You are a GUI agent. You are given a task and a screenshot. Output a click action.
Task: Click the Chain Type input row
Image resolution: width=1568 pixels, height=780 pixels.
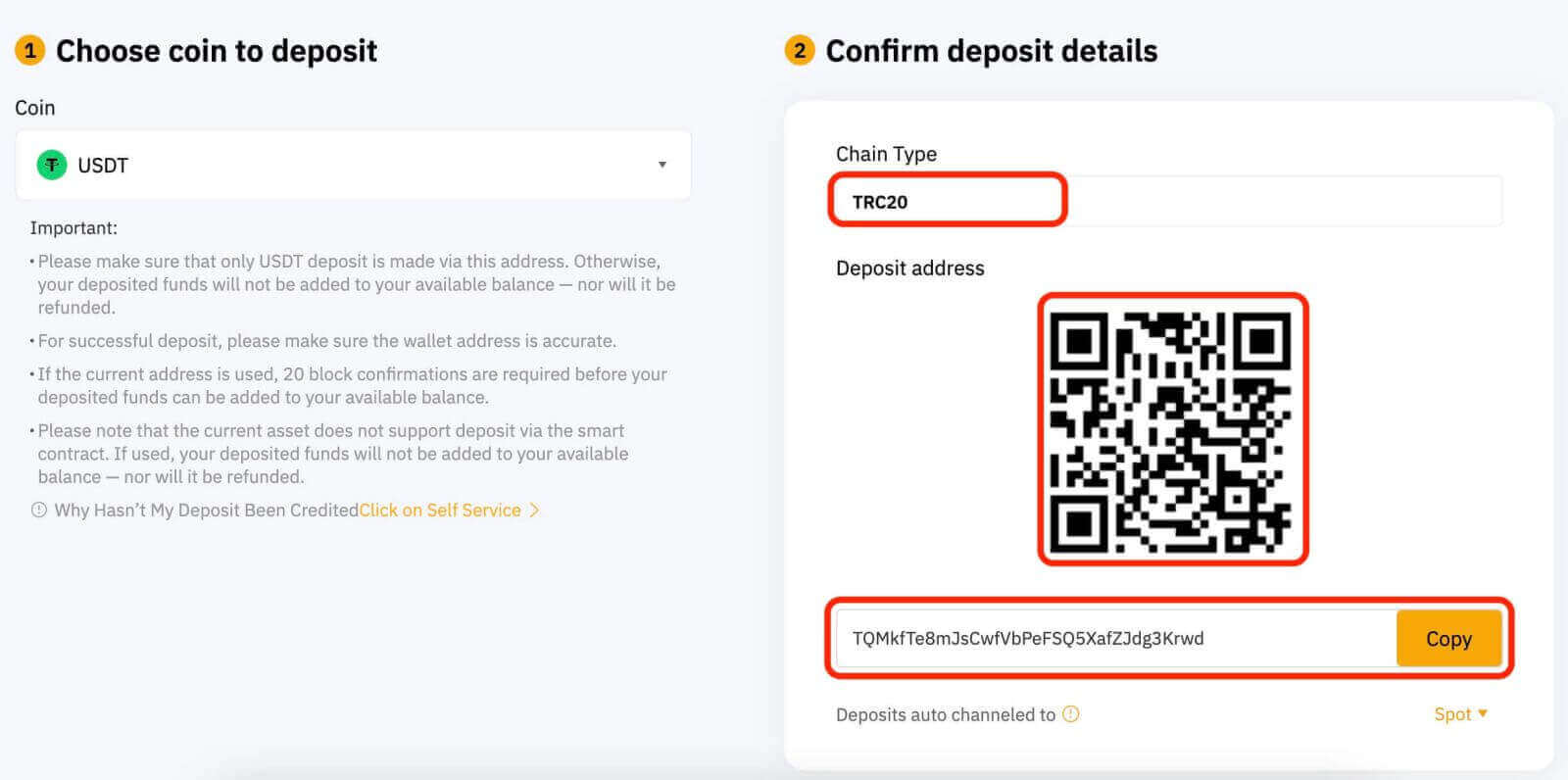(1166, 200)
